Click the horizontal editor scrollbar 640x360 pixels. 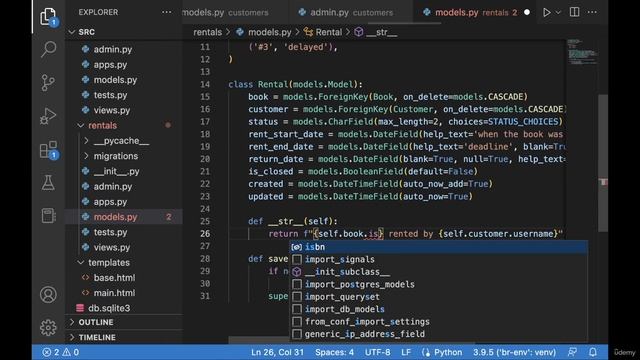point(351,340)
